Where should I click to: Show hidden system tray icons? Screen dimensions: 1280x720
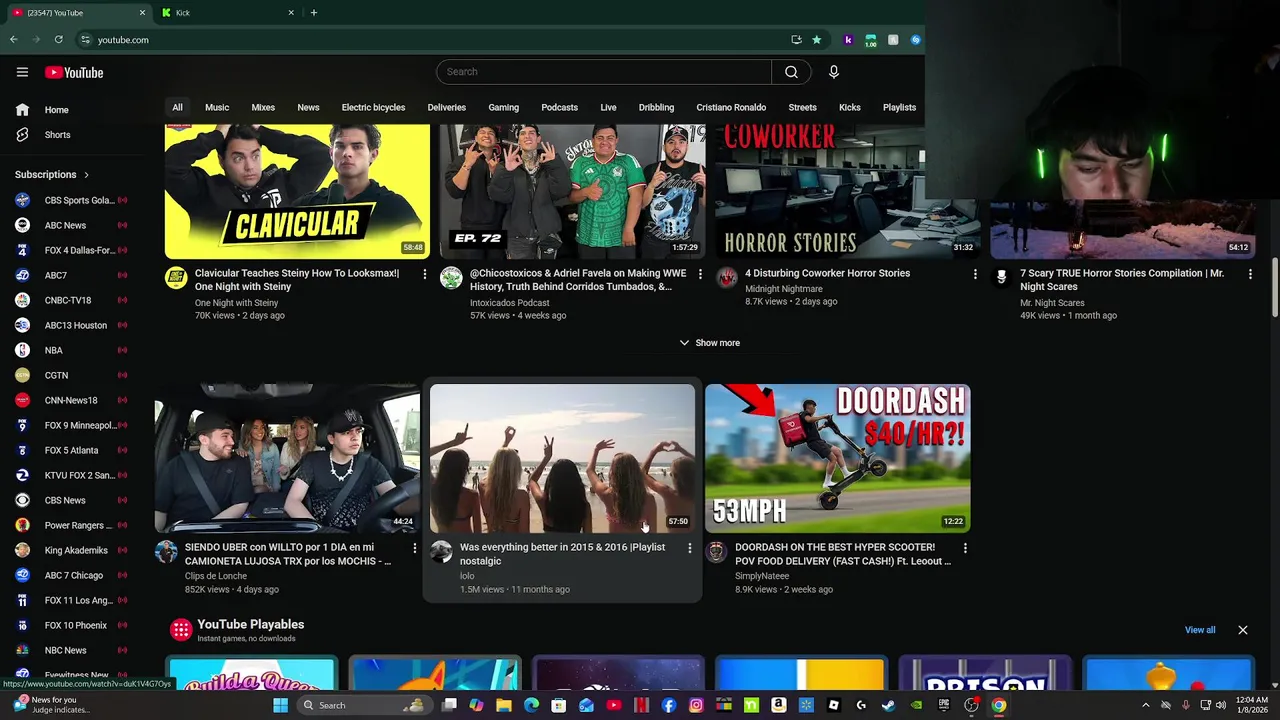1146,705
